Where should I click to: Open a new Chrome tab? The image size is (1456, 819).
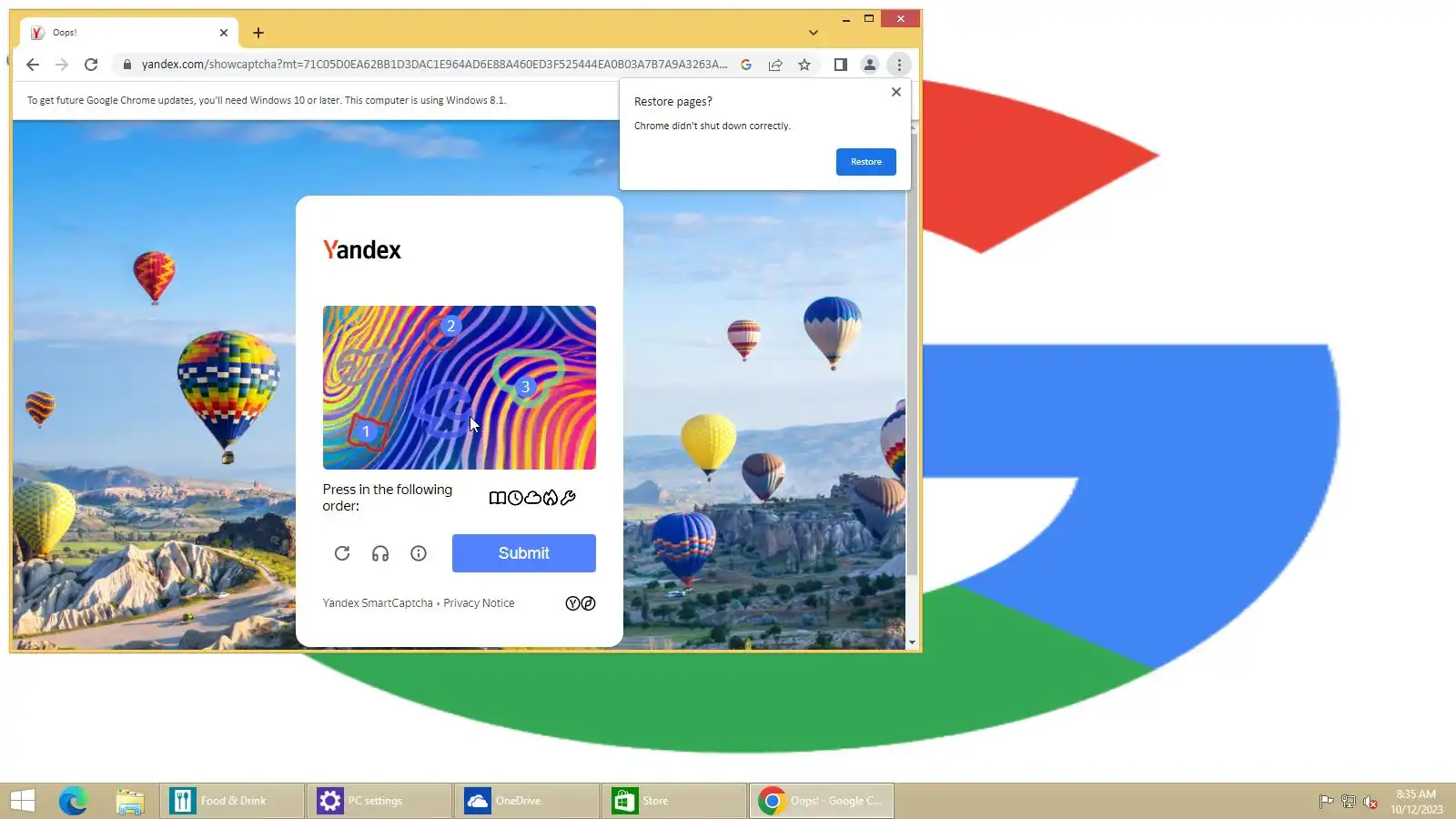pyautogui.click(x=258, y=33)
